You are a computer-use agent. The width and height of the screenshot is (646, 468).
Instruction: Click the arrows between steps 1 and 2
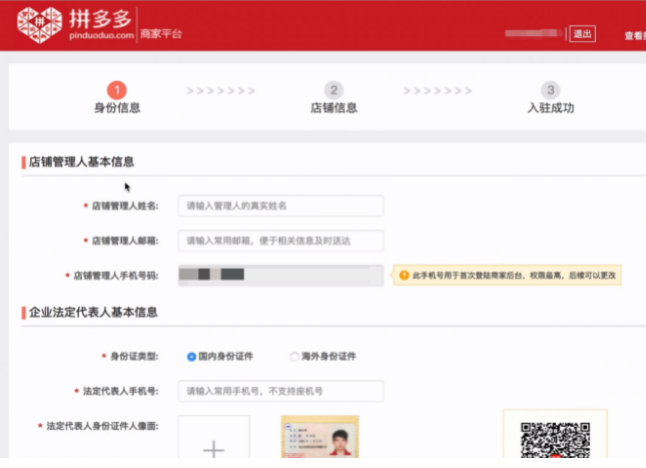pyautogui.click(x=221, y=91)
